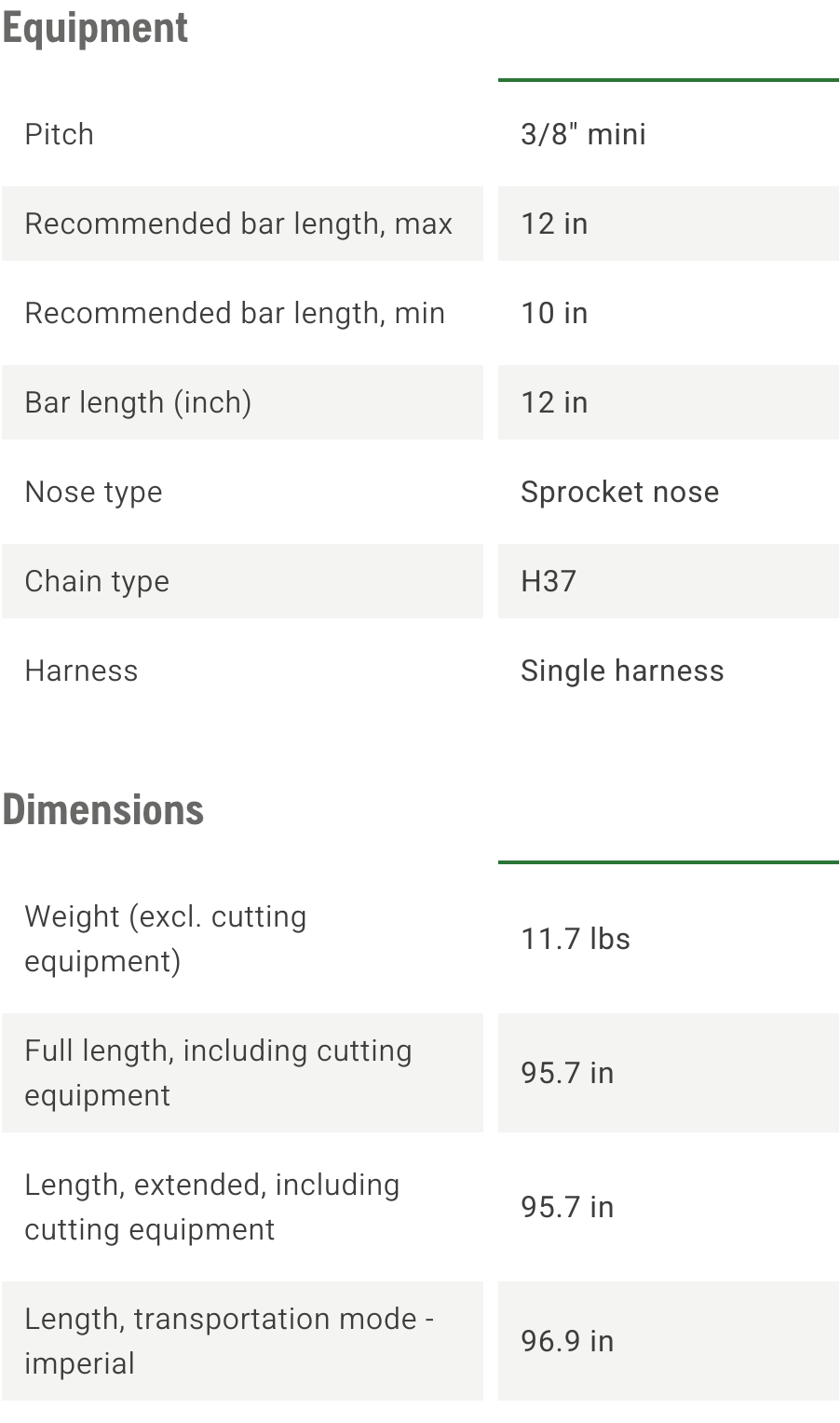Select the H37 chain type value
This screenshot has height=1423, width=840.
(x=549, y=581)
